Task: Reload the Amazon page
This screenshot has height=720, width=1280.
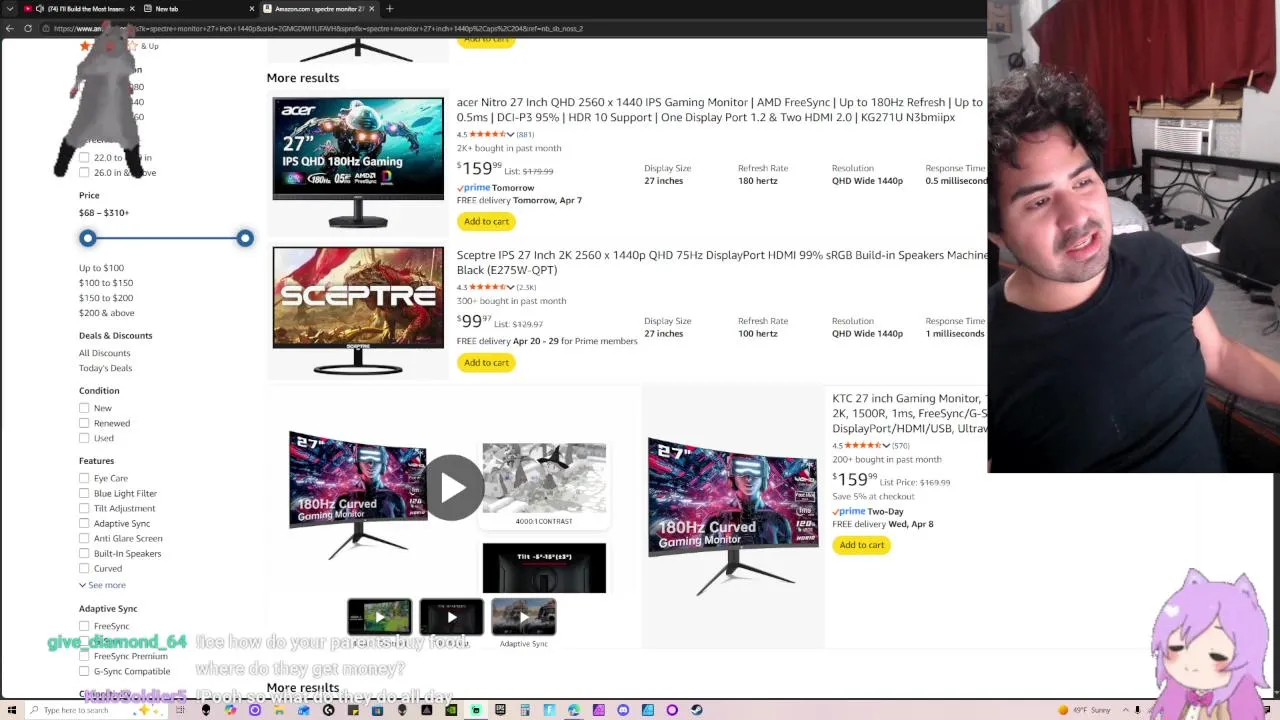Action: tap(28, 28)
